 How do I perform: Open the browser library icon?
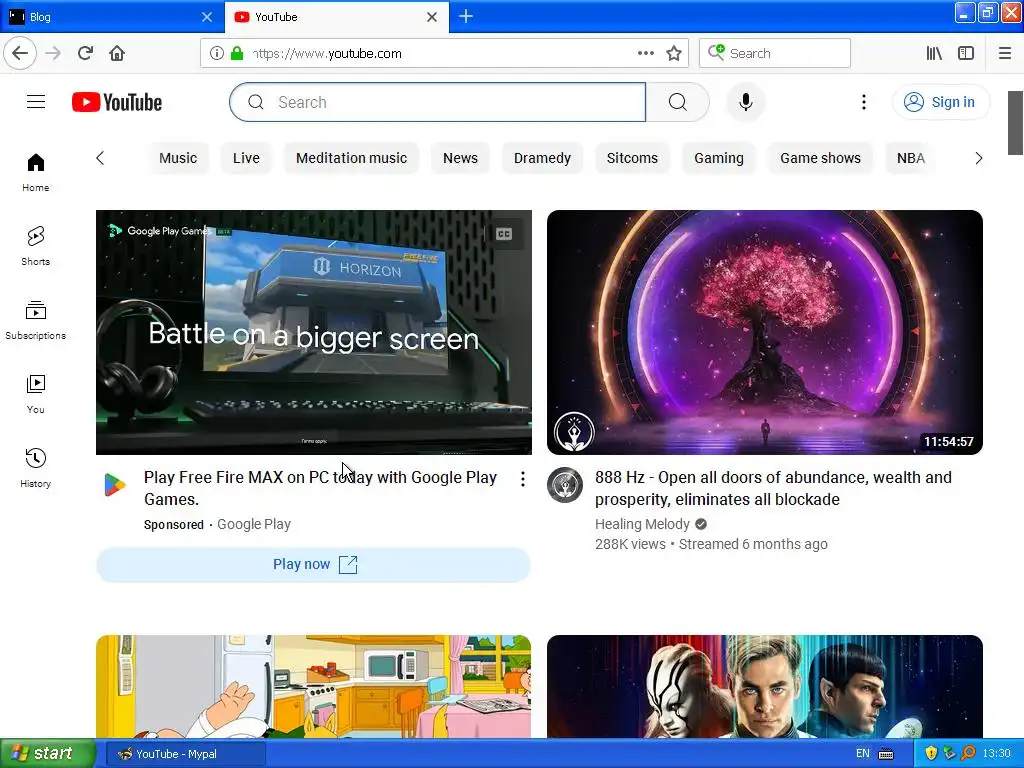click(x=934, y=53)
